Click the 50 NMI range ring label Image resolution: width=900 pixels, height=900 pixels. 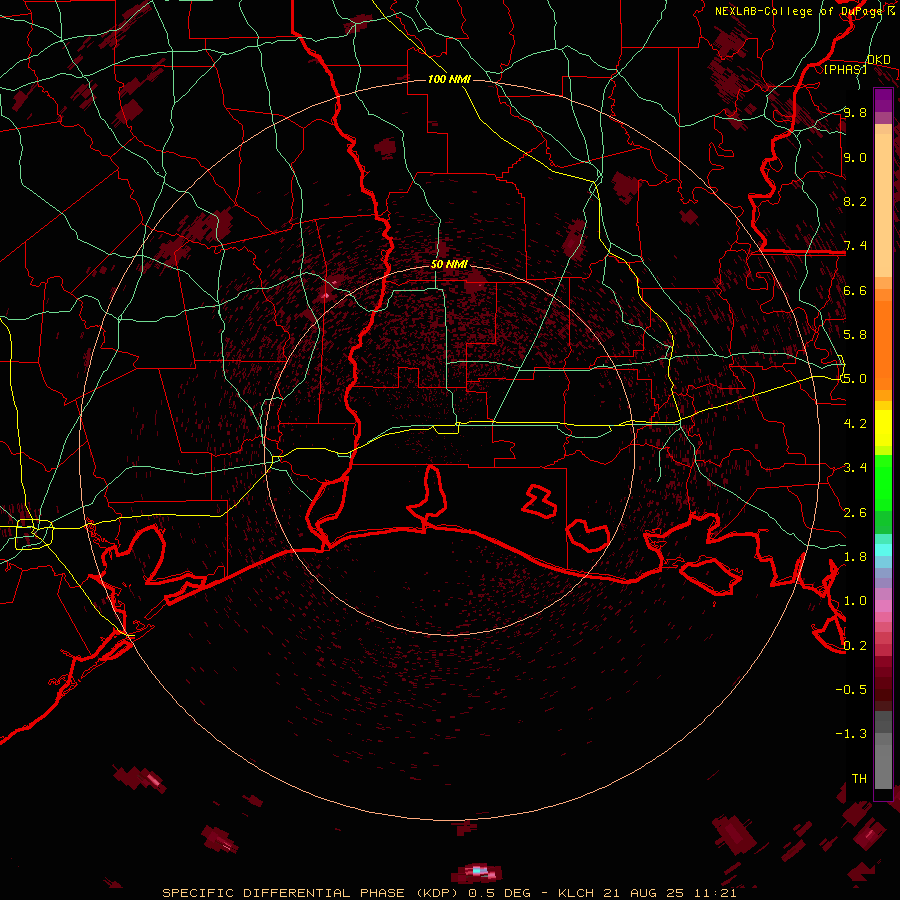[x=449, y=264]
